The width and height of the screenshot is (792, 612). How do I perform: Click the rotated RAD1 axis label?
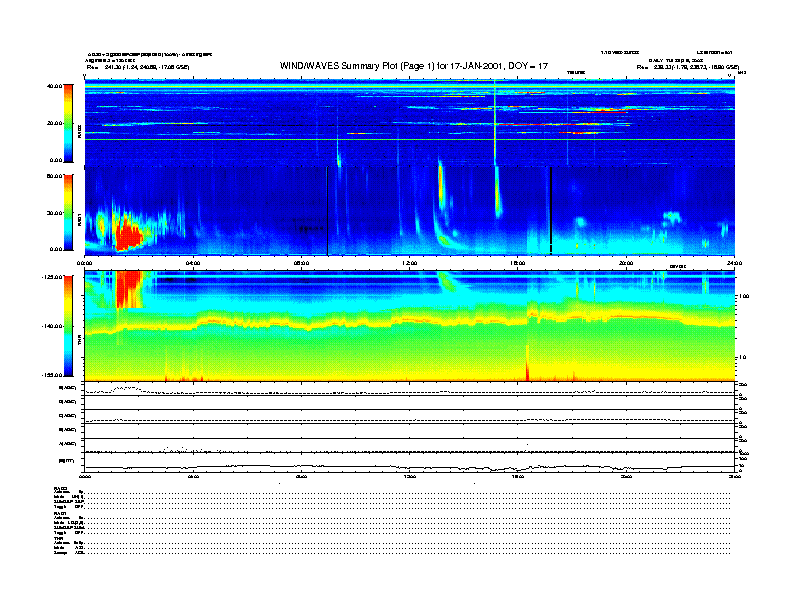pyautogui.click(x=79, y=220)
